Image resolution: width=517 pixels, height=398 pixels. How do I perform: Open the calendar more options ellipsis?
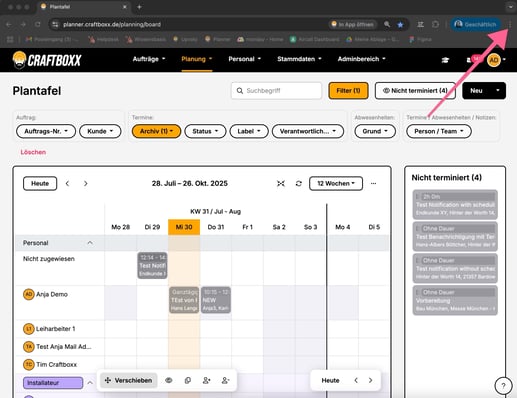[373, 184]
